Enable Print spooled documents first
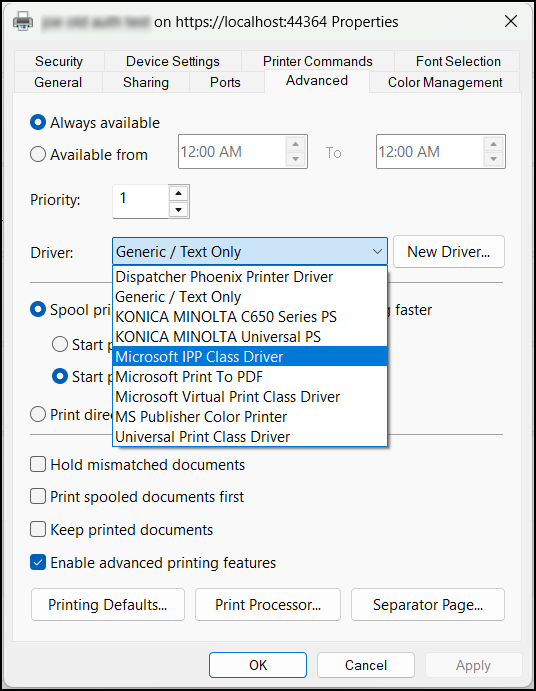The image size is (536, 691). [x=38, y=496]
